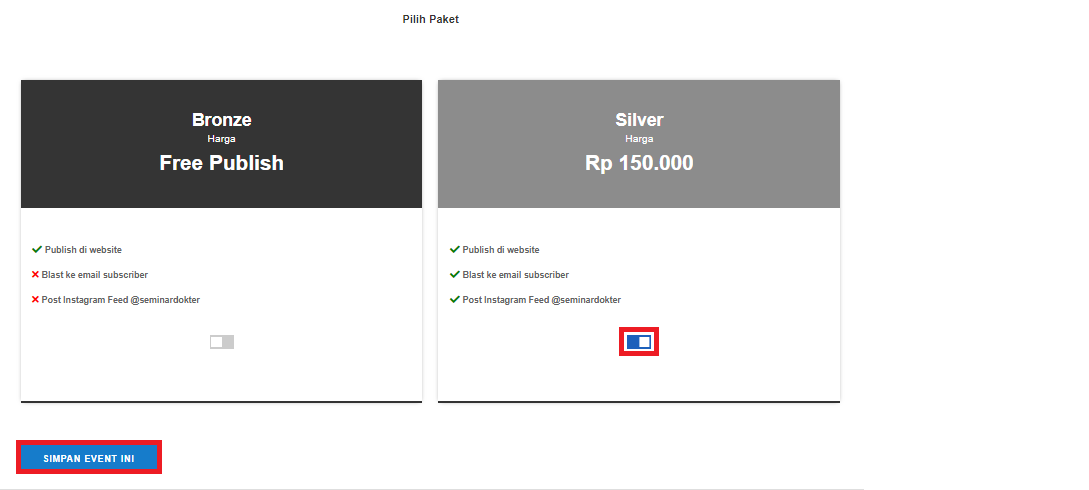
Task: Turn off the Silver package toggle
Action: 639,342
